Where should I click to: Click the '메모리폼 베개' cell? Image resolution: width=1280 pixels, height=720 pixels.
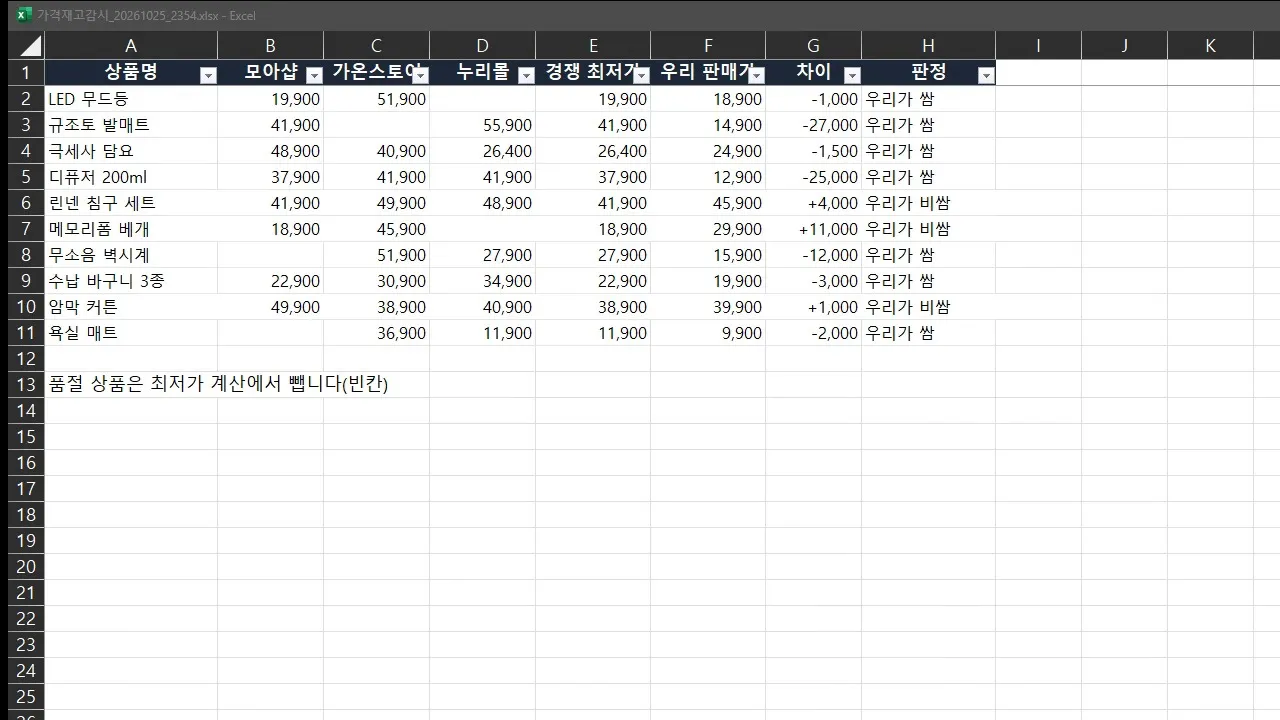tap(131, 229)
